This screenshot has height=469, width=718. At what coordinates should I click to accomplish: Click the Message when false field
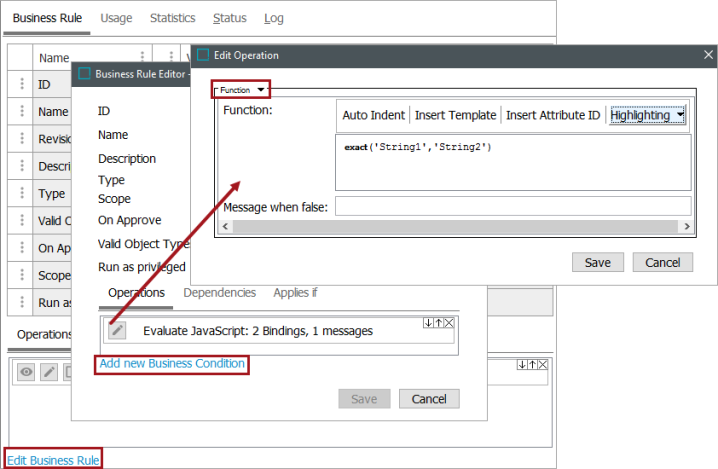click(x=513, y=207)
